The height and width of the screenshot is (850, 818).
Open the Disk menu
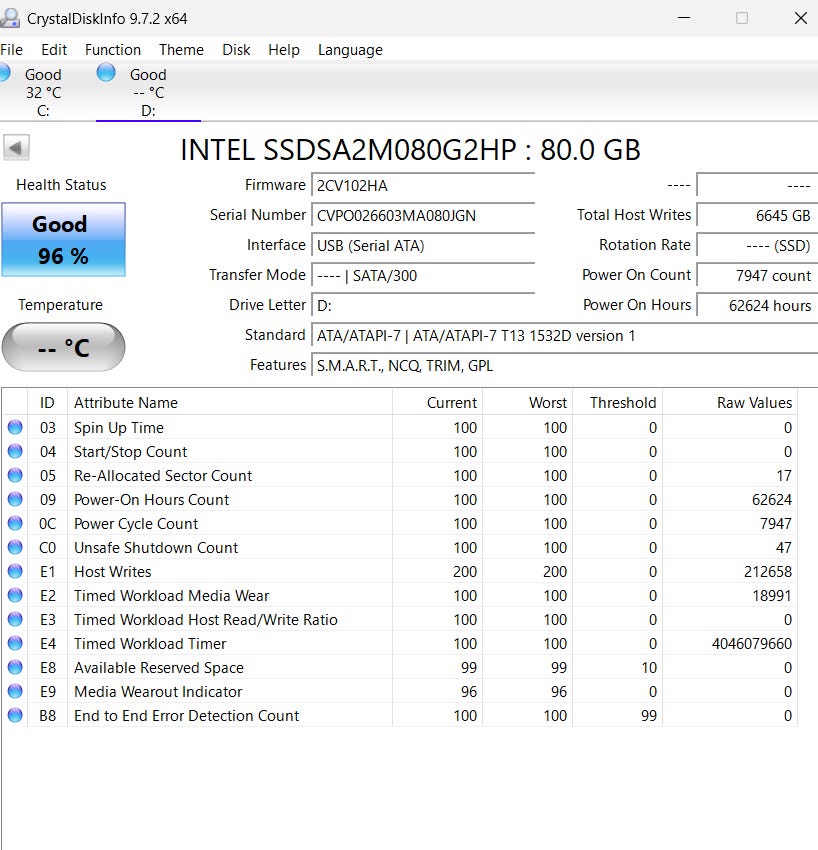[236, 50]
